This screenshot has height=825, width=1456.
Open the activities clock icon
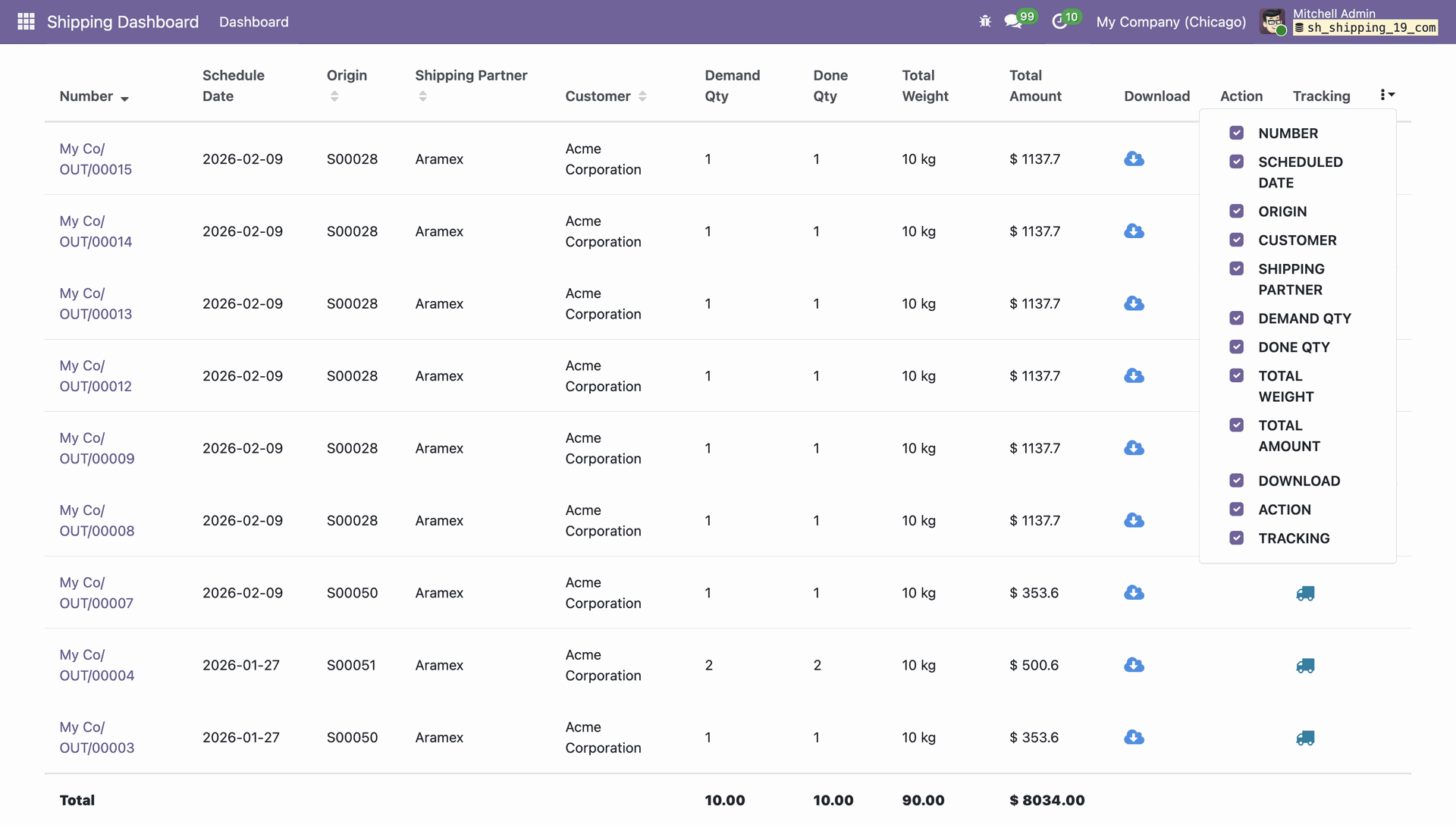(1059, 21)
